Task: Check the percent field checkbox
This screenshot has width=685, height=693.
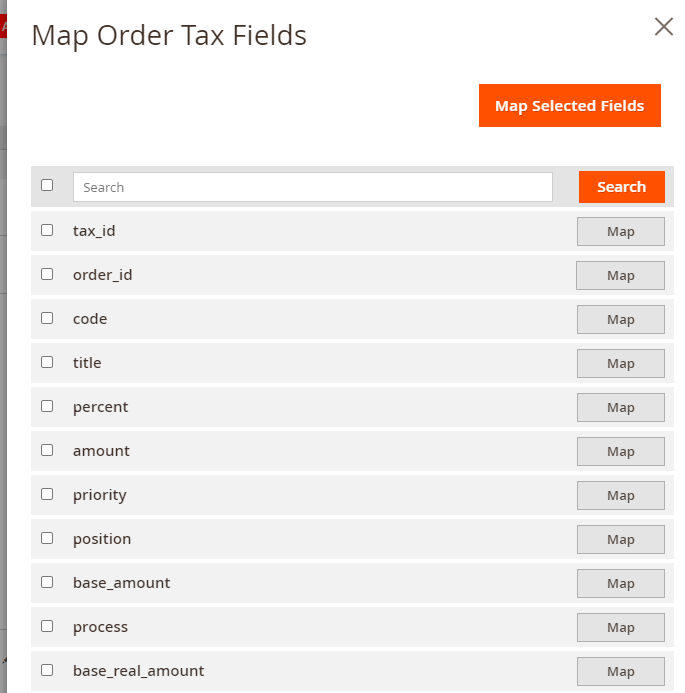Action: click(x=47, y=406)
